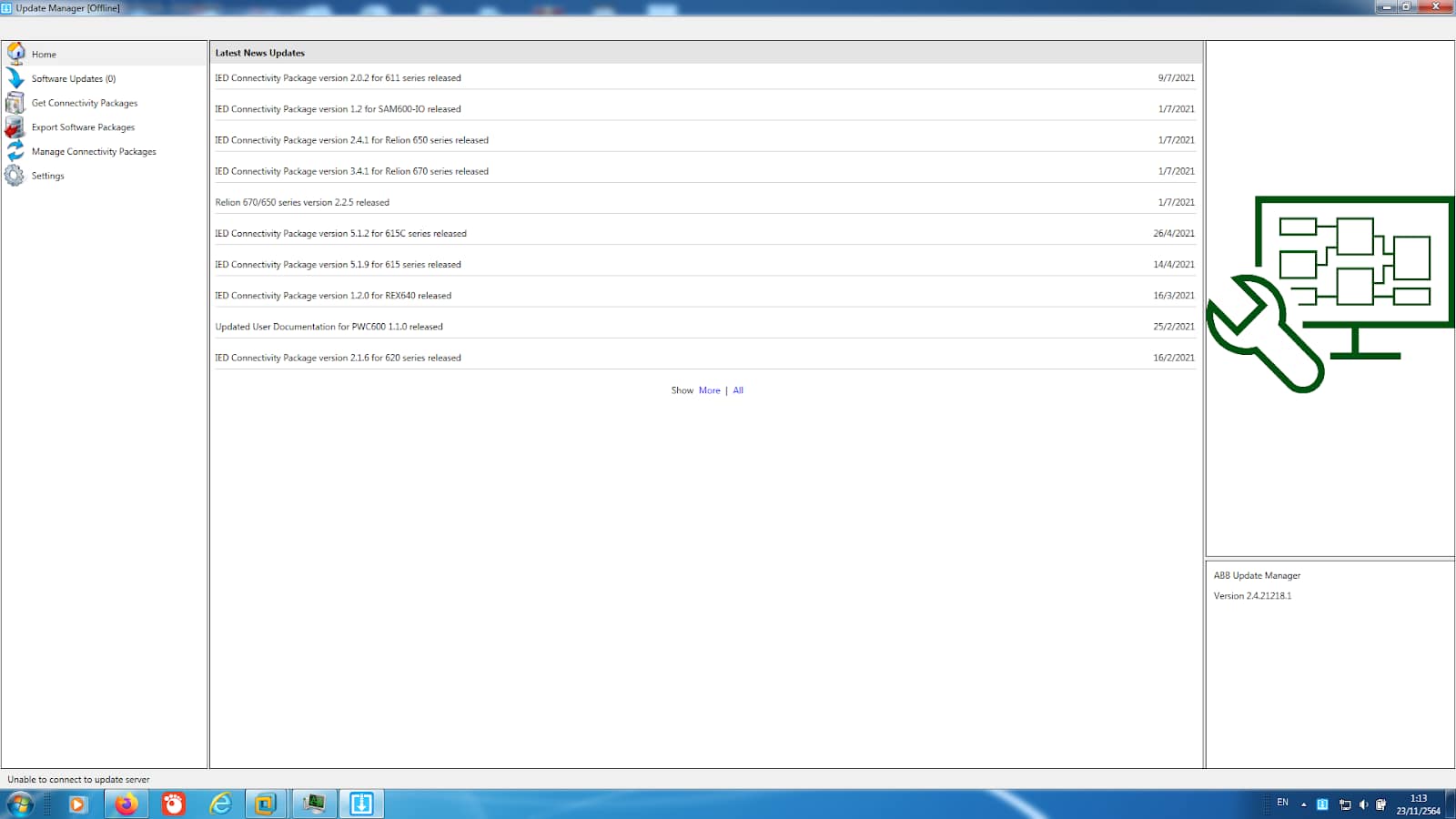Go to Export Software Packages
Viewport: 1456px width, 819px height.
pos(83,127)
